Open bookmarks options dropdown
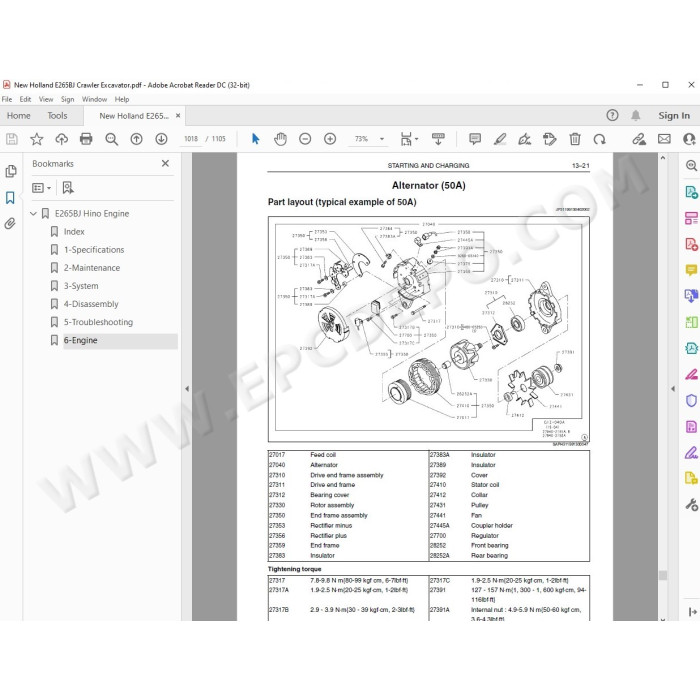Screen dimensions: 700x700 point(42,188)
